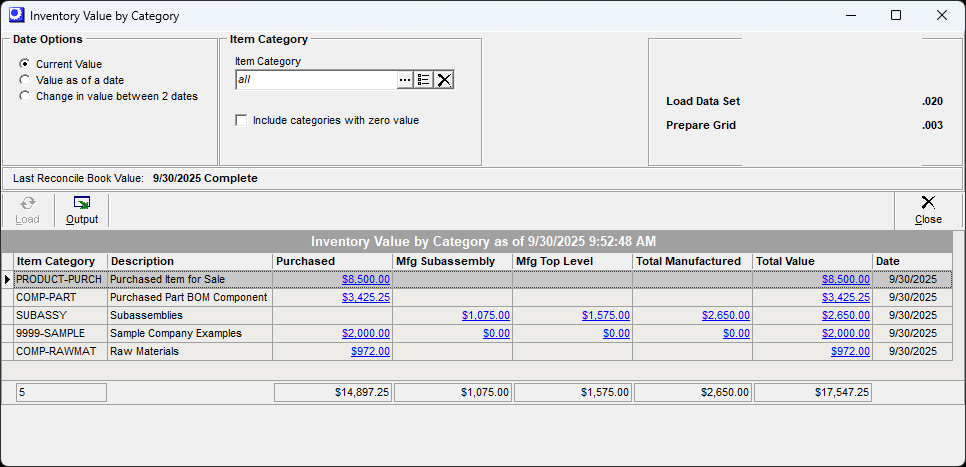The height and width of the screenshot is (467, 966).
Task: Click the Mfg Subassembly column header
Action: tap(452, 261)
